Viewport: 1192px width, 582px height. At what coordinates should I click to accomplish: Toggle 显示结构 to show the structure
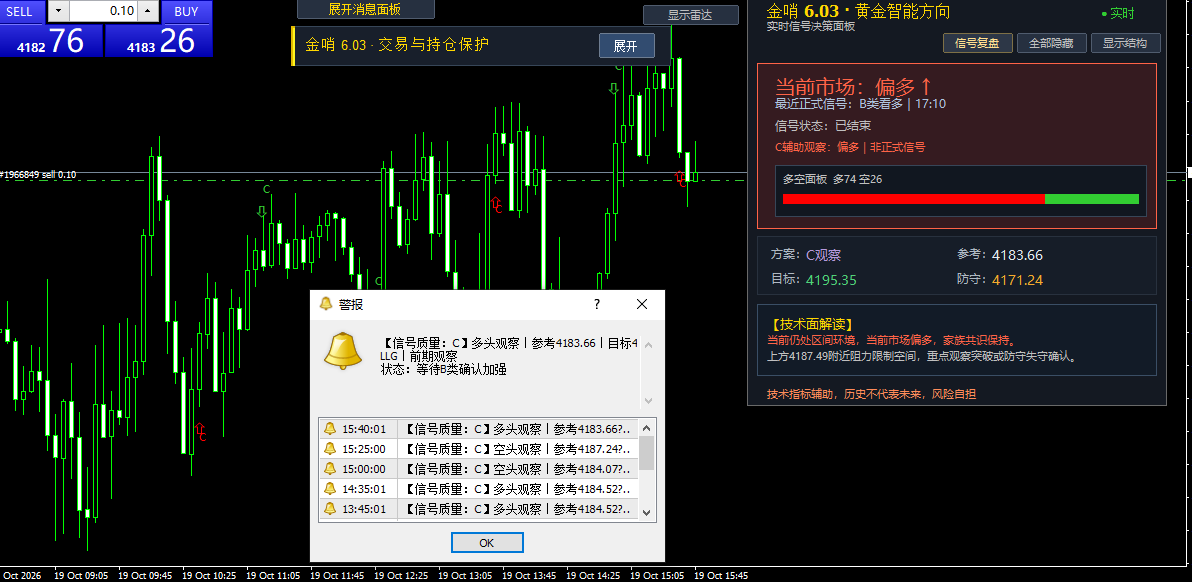pyautogui.click(x=1126, y=43)
